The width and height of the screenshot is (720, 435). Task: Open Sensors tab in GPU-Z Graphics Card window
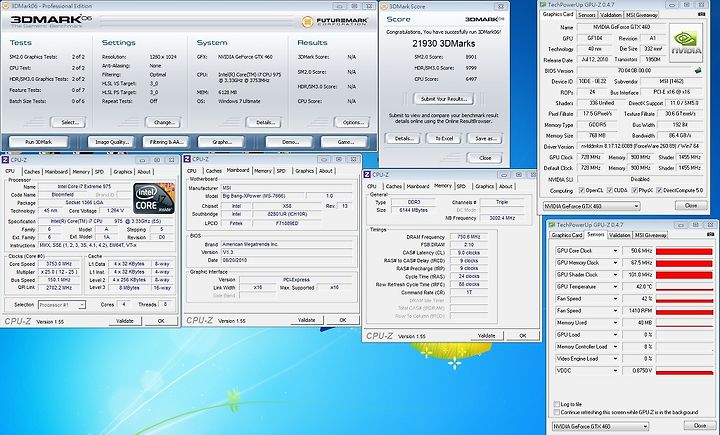click(x=587, y=15)
